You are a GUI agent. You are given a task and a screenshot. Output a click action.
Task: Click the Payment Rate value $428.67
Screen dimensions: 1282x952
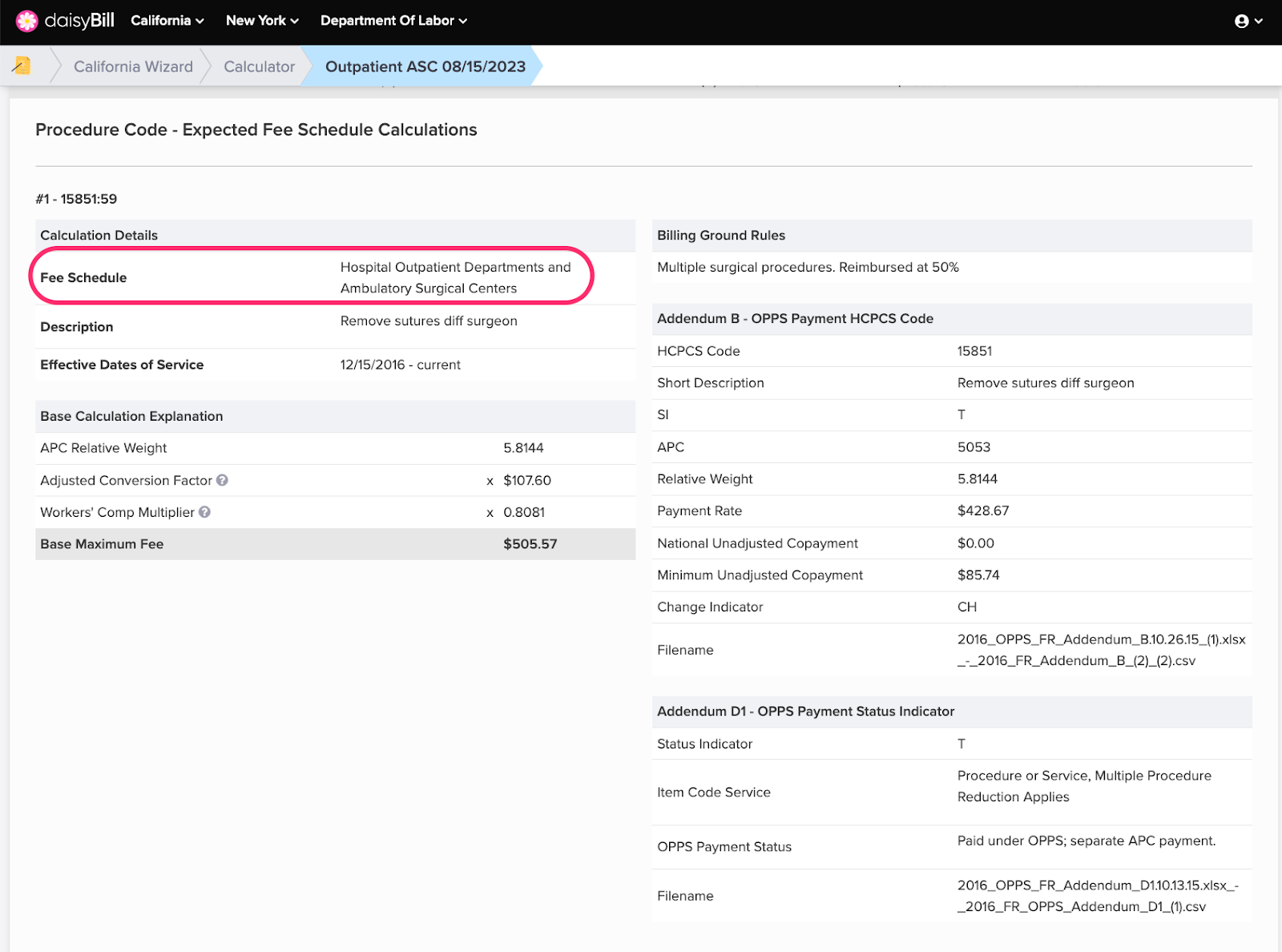(982, 511)
